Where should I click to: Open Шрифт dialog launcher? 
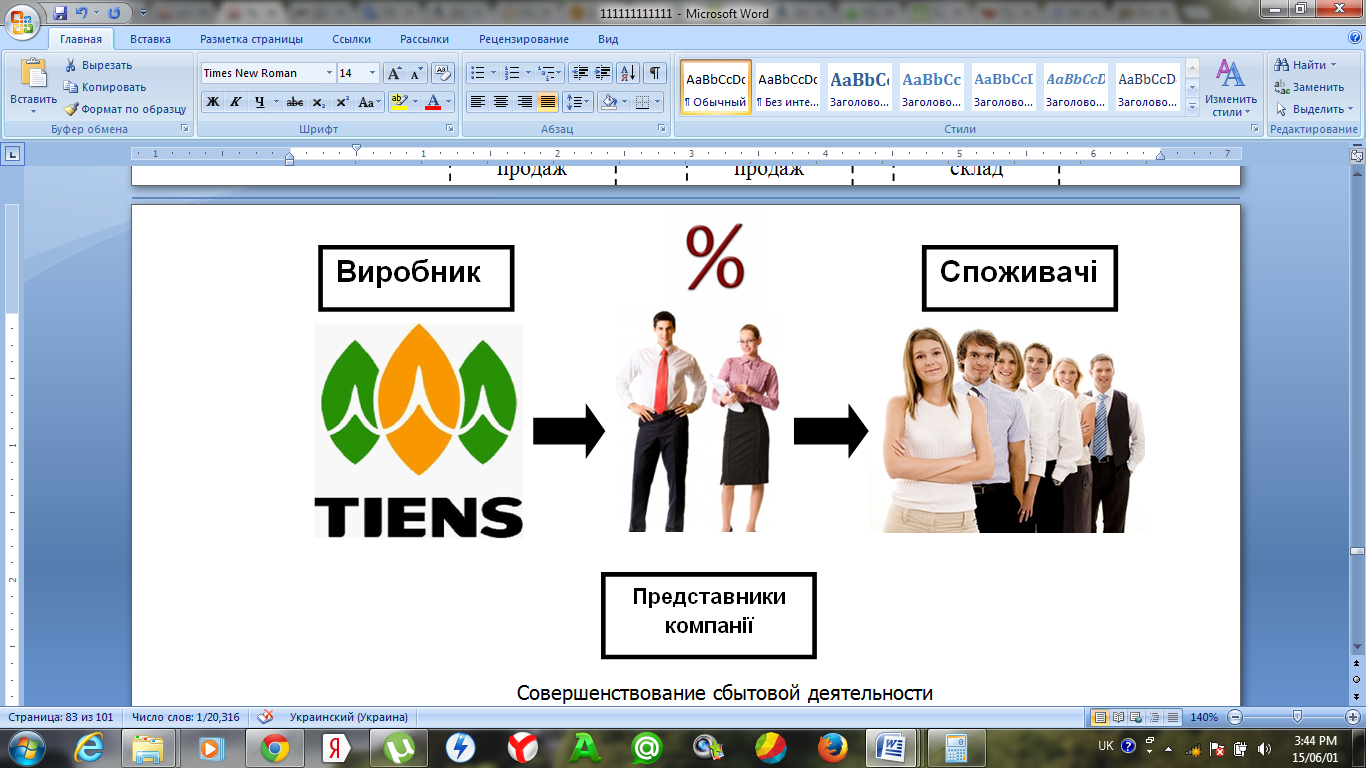coord(449,129)
